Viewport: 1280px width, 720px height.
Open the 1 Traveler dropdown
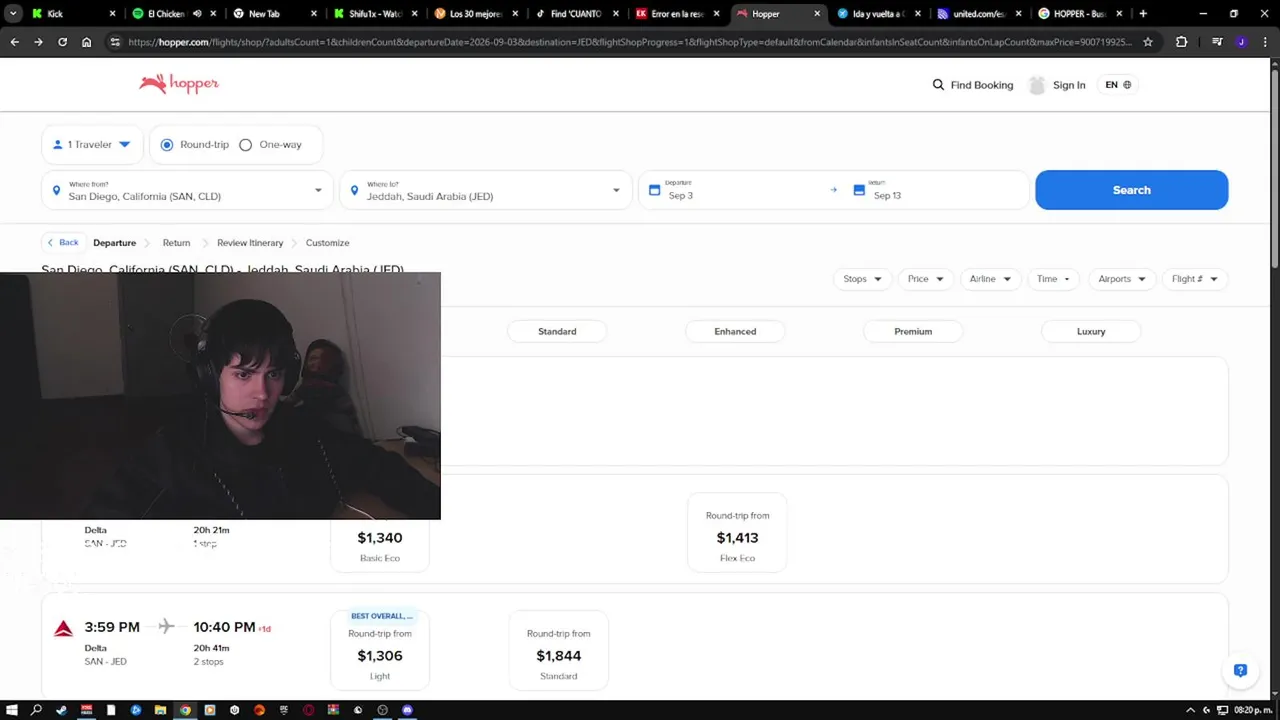92,145
